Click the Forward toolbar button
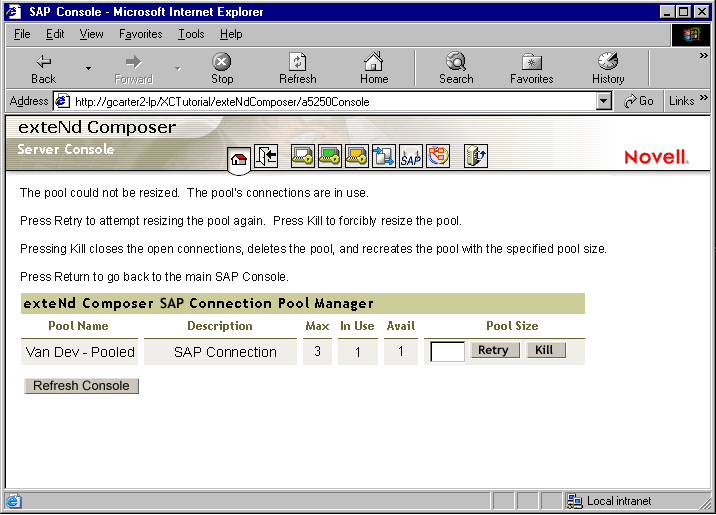 [133, 68]
